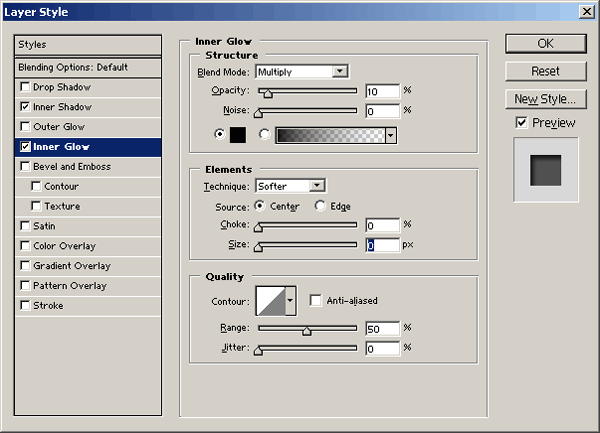Click the gradient preview bar
Viewport: 600px width, 433px height.
pos(329,135)
